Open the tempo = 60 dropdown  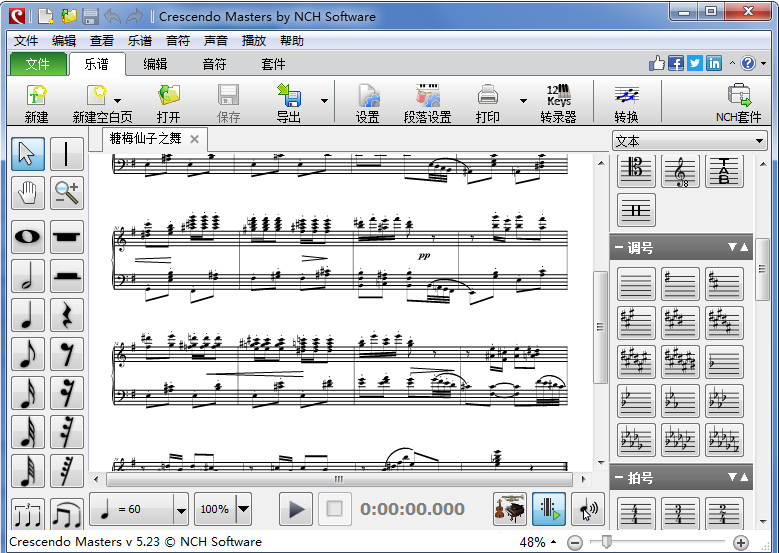coord(181,509)
